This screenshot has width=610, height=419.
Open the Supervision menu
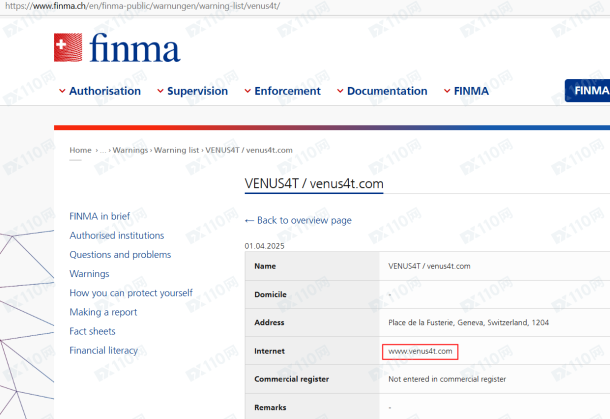click(x=197, y=91)
